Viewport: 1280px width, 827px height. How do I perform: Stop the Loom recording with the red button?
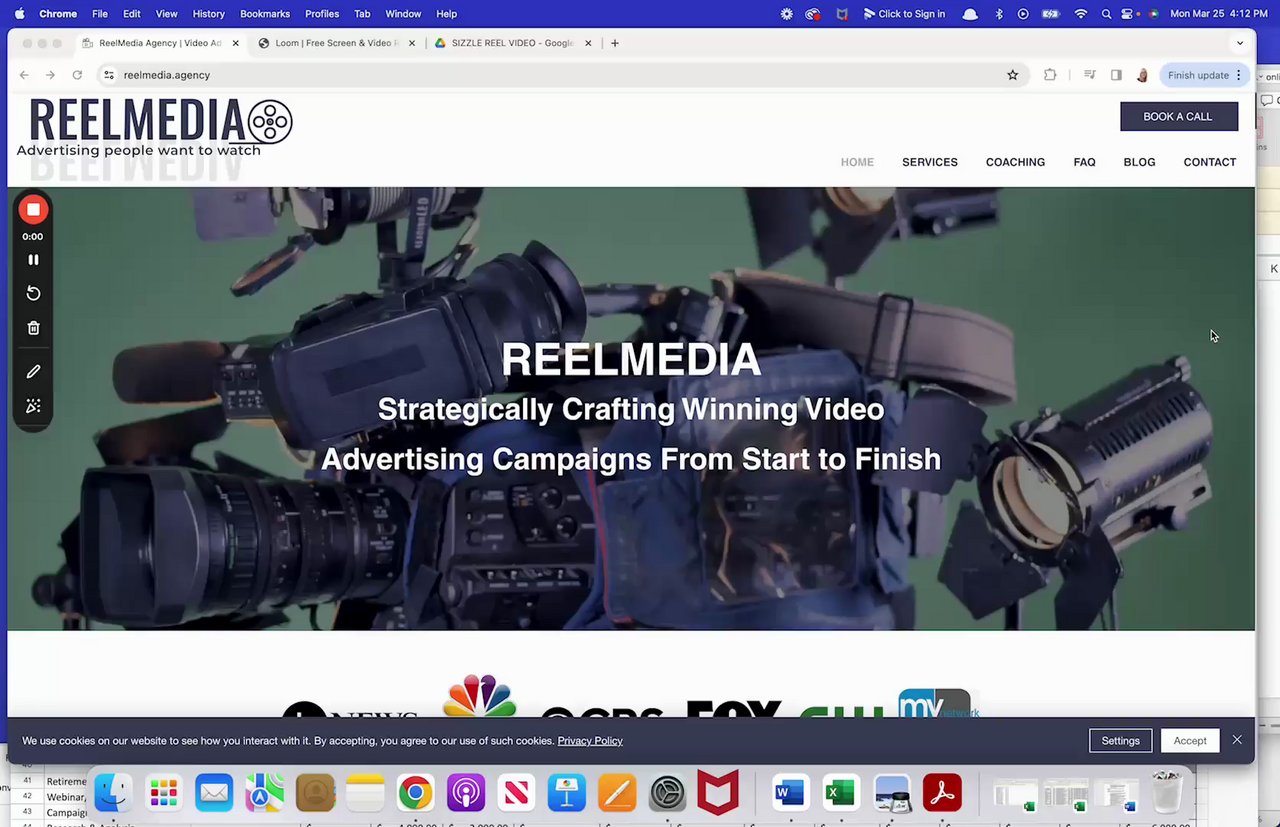tap(33, 209)
